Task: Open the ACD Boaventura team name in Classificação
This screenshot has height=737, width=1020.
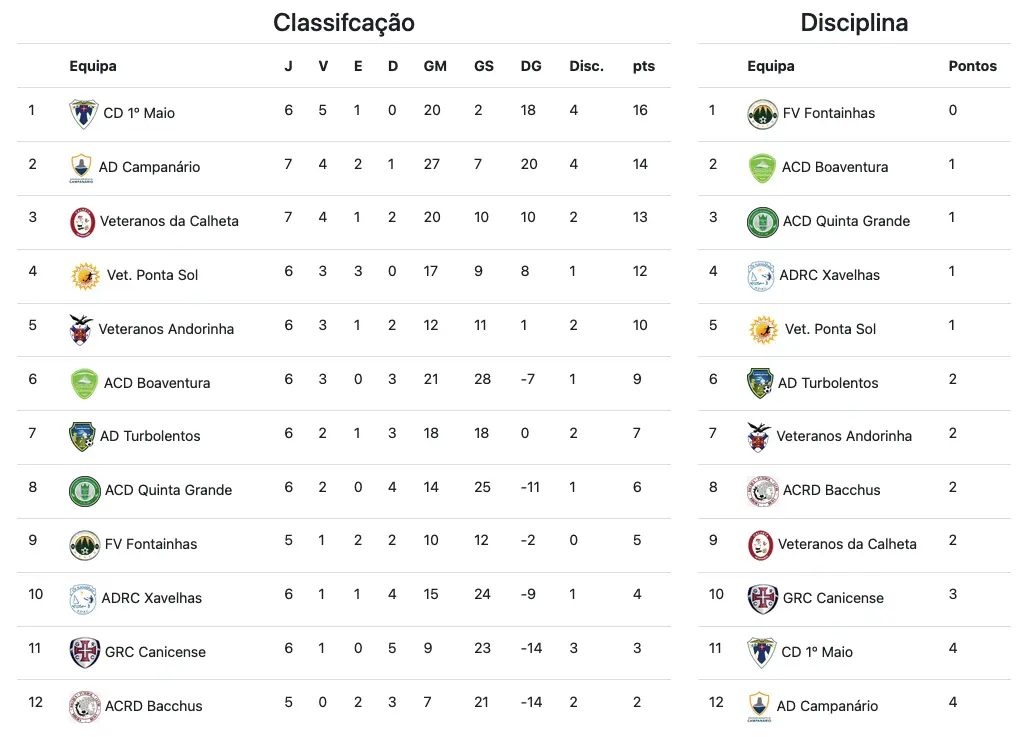Action: 157,383
